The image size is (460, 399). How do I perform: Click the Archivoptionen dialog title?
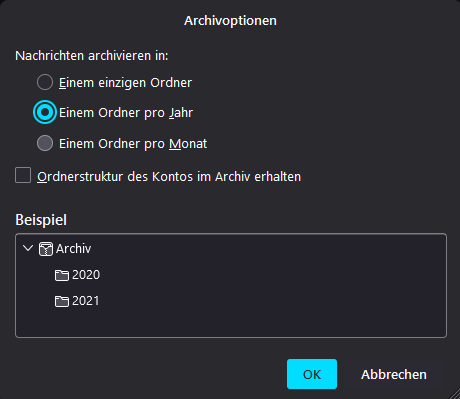tap(230, 21)
